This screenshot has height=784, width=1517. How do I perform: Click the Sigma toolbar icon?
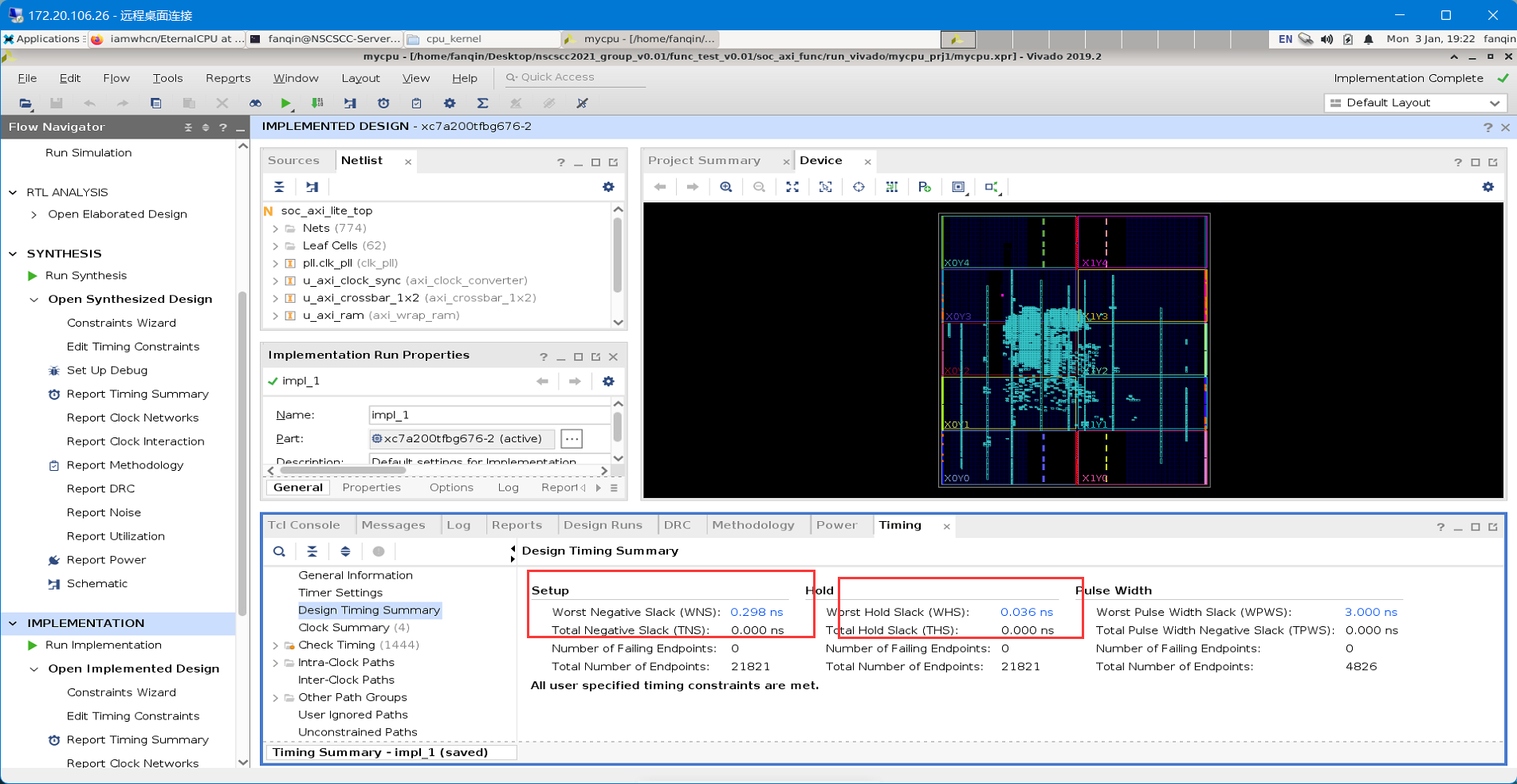click(x=482, y=103)
